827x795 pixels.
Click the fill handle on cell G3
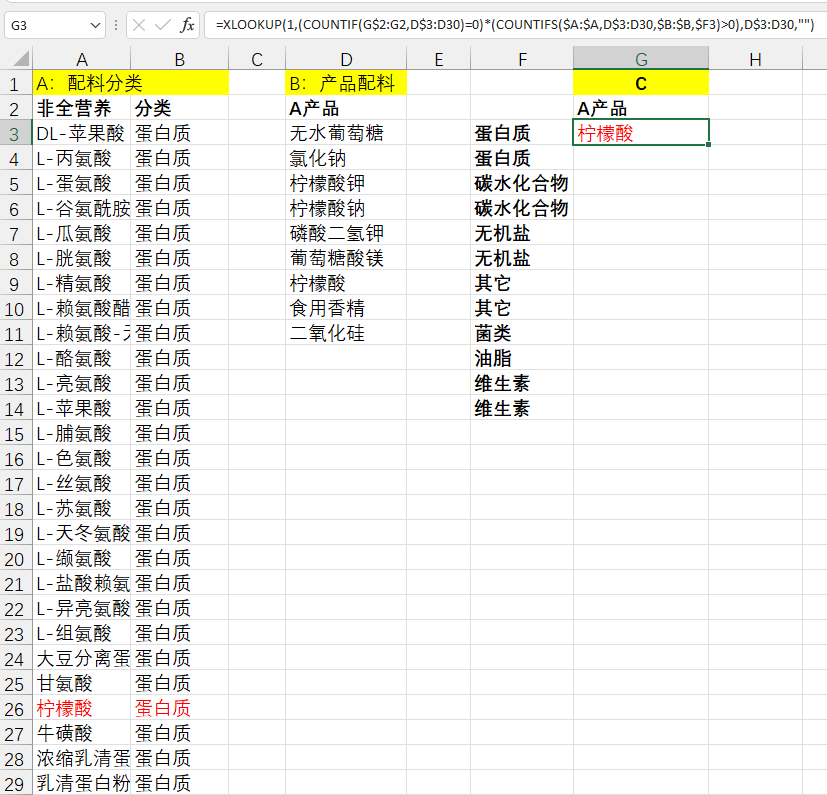pos(708,145)
